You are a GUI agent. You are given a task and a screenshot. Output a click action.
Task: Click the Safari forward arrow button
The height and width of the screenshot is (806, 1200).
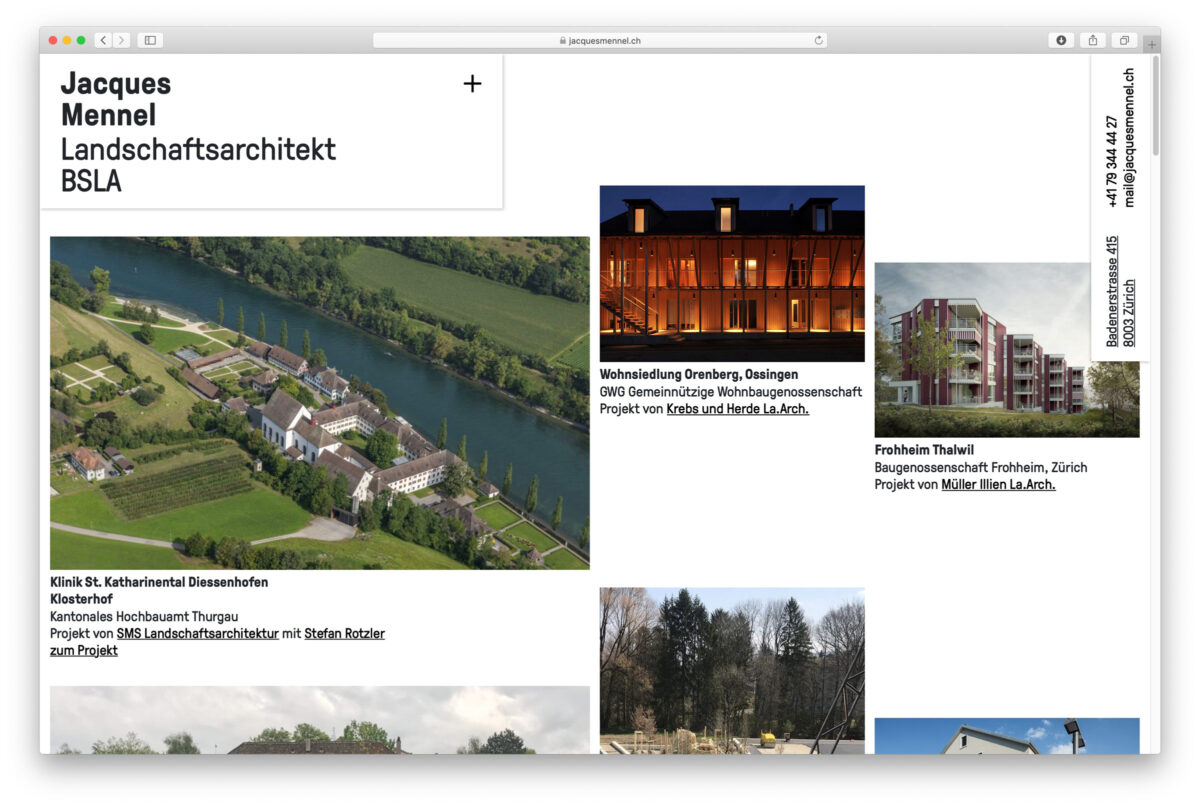click(x=121, y=40)
